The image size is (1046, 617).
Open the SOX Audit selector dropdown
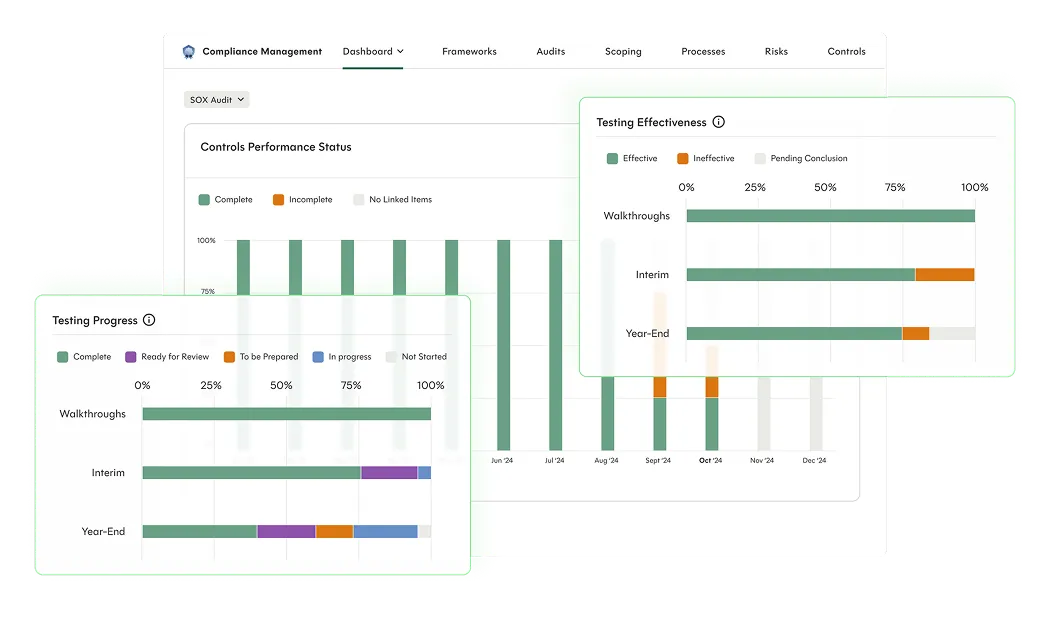pos(216,99)
